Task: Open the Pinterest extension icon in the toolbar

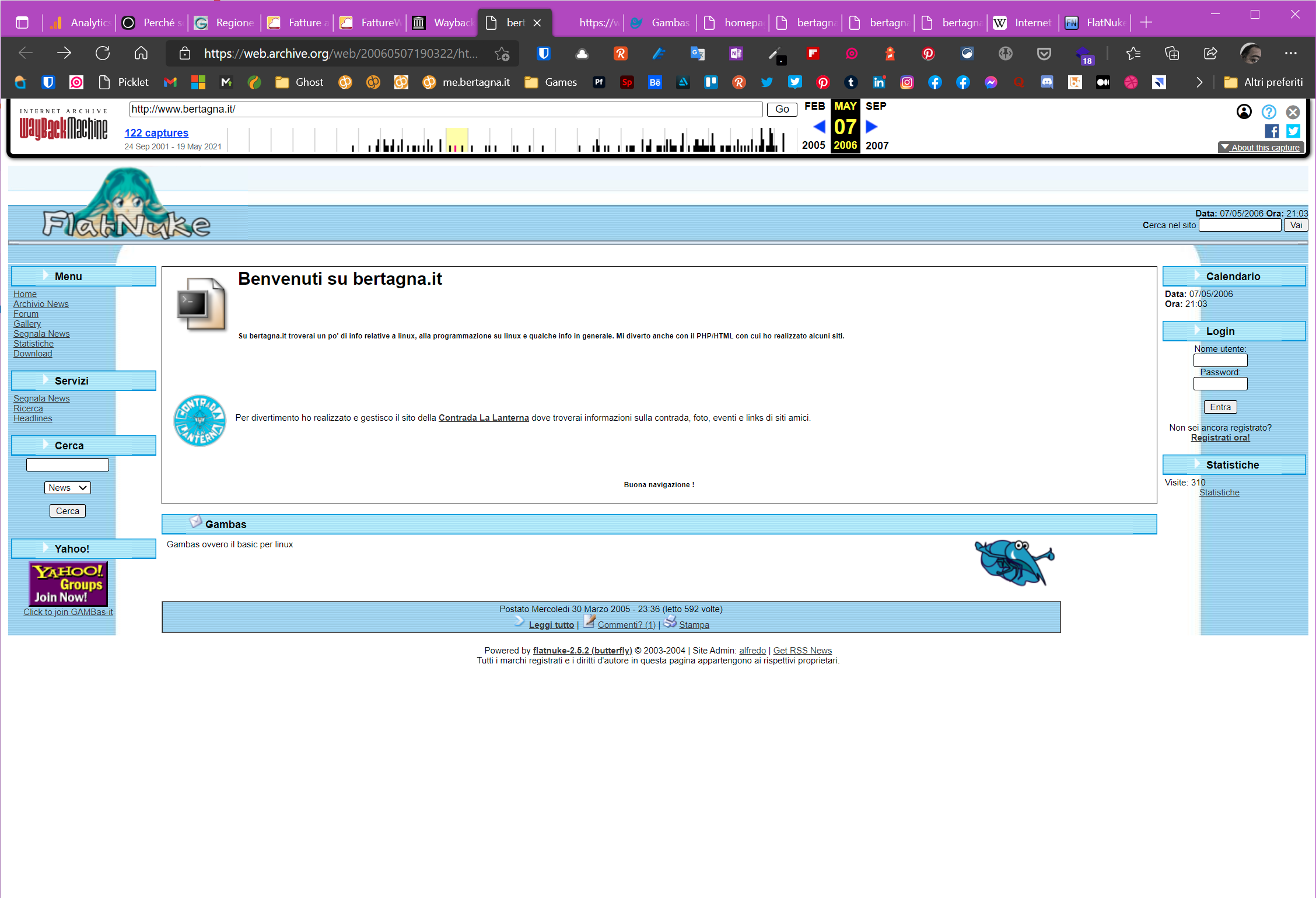Action: [x=928, y=54]
